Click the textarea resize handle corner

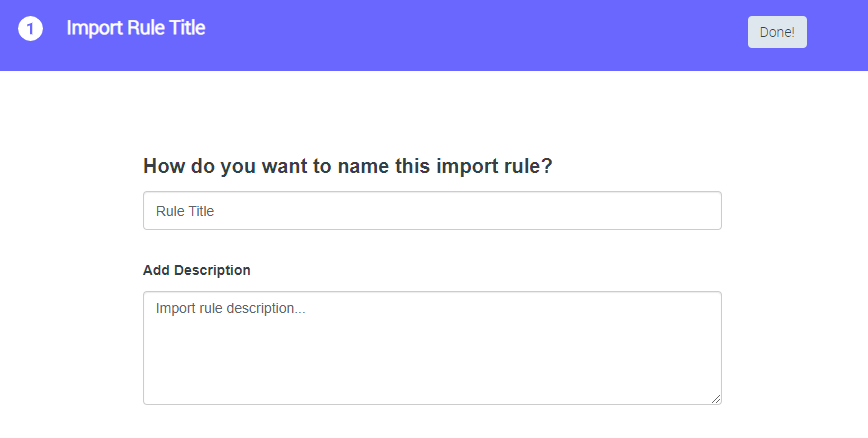(717, 399)
